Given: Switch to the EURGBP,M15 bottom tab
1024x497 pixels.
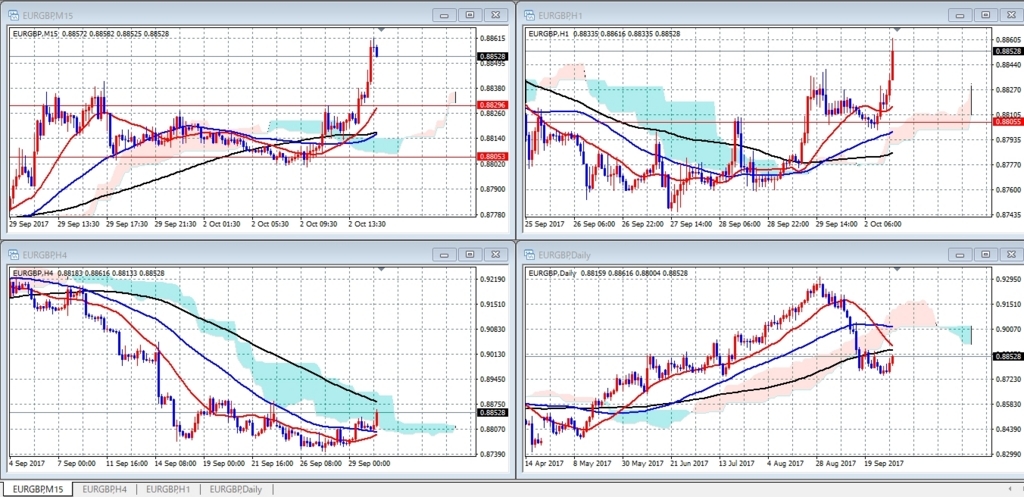Looking at the screenshot, I should pos(37,489).
